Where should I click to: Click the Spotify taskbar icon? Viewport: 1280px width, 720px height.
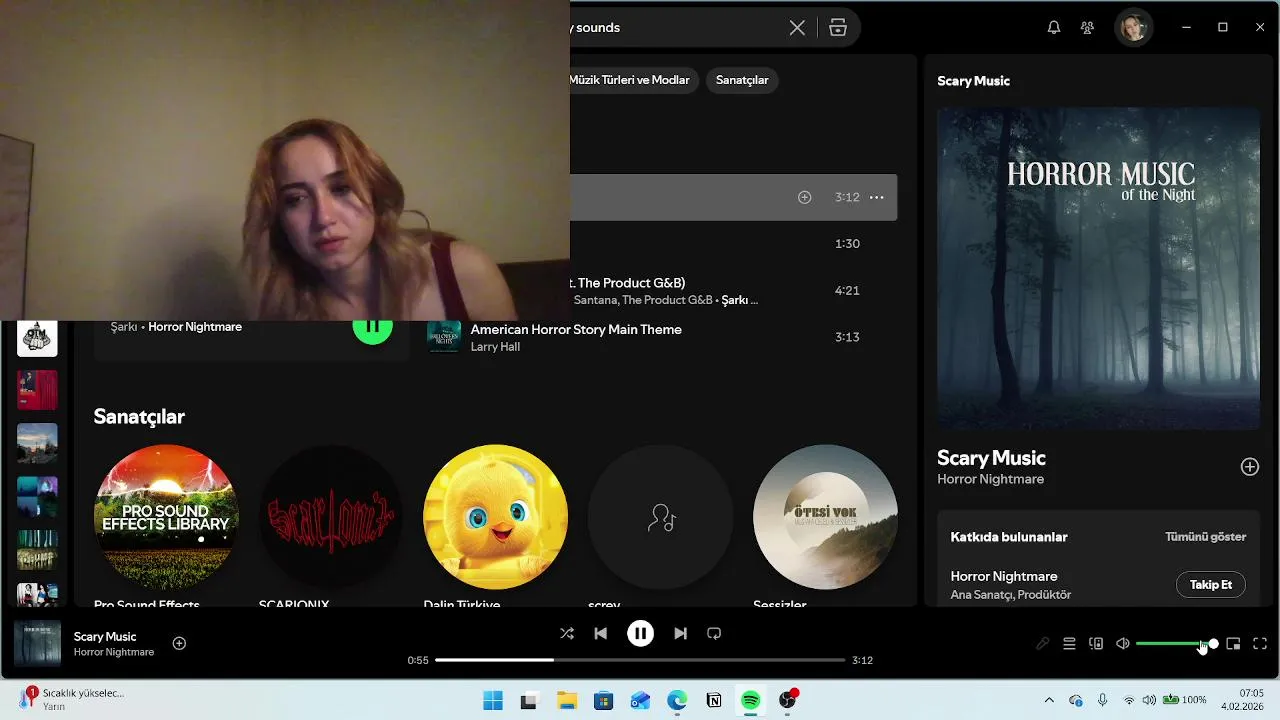click(x=750, y=700)
